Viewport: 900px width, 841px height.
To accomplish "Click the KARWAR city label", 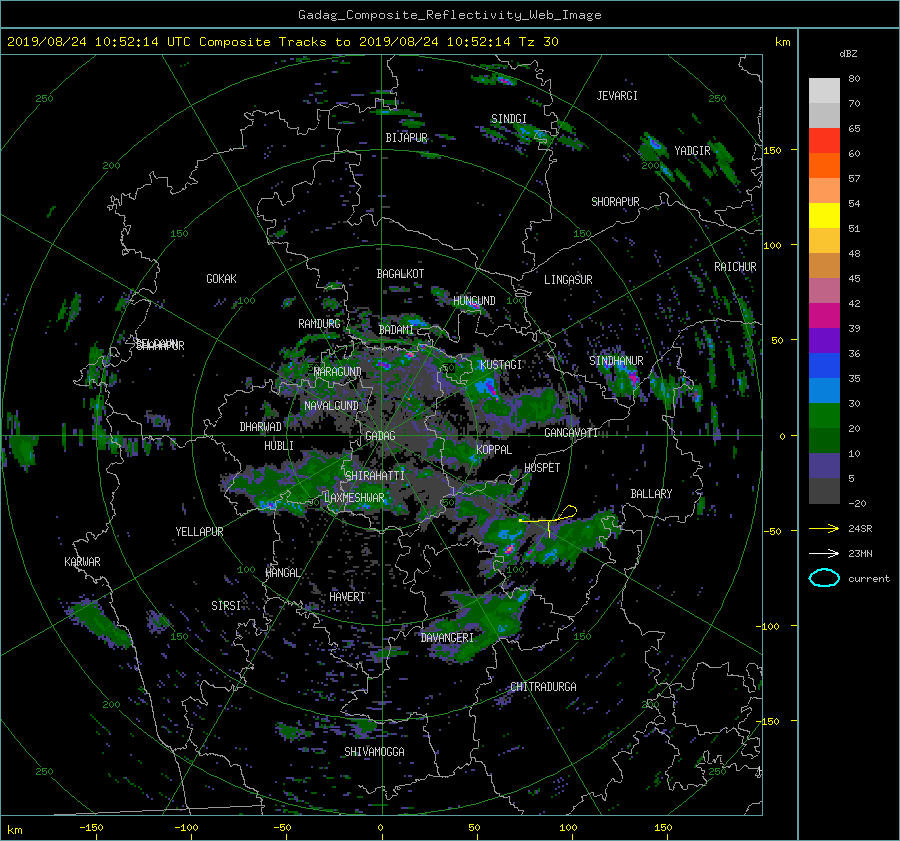I will tap(82, 562).
